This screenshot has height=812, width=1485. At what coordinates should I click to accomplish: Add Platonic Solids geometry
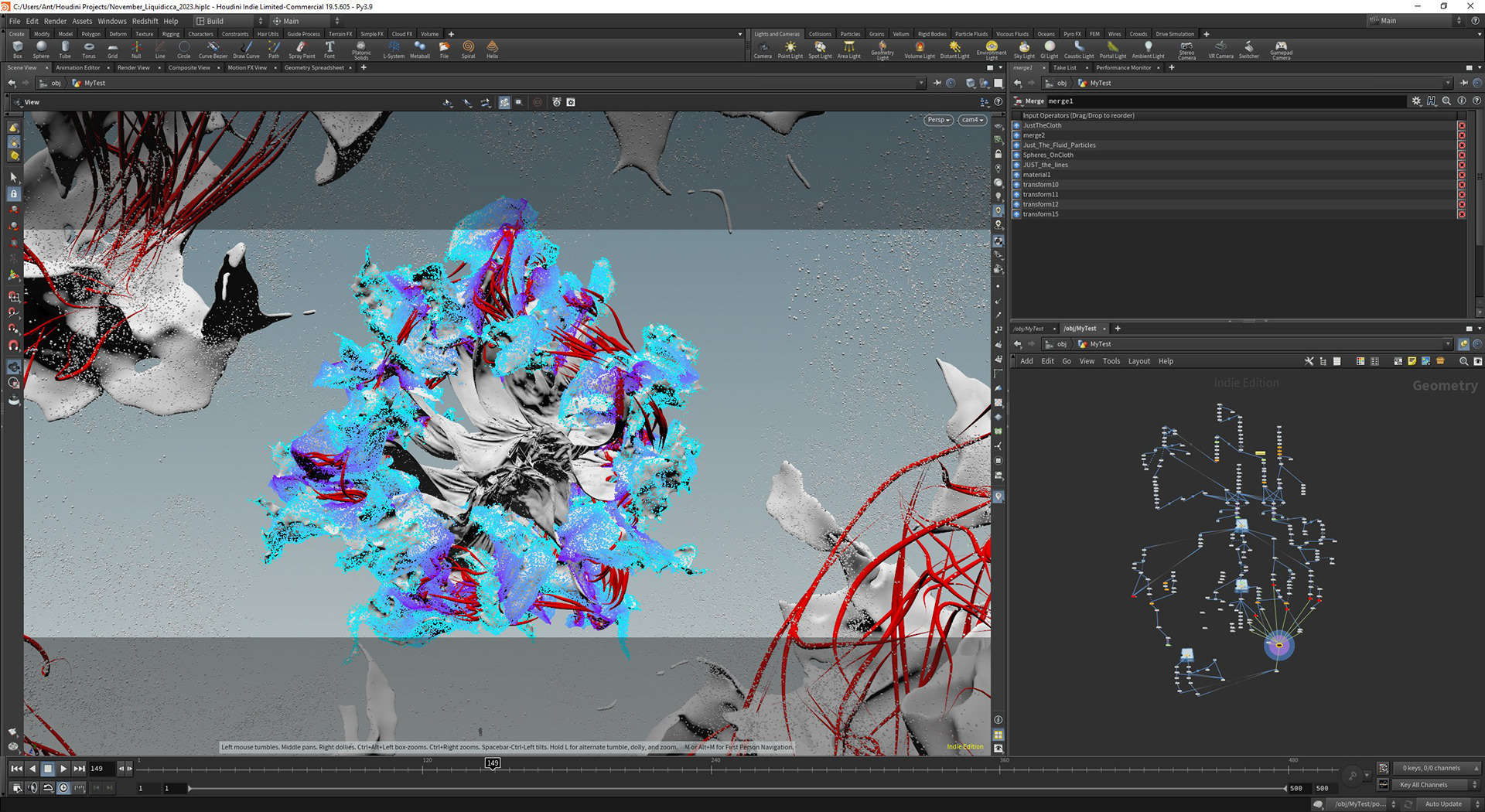[x=361, y=50]
